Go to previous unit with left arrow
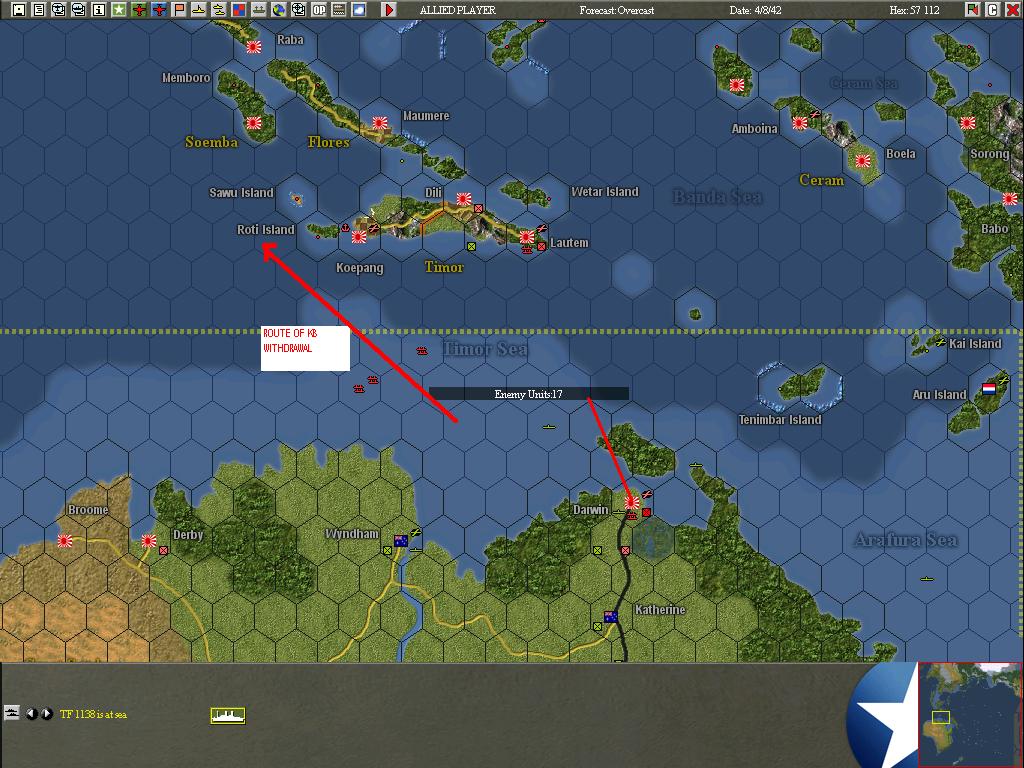This screenshot has height=768, width=1024. (31, 714)
